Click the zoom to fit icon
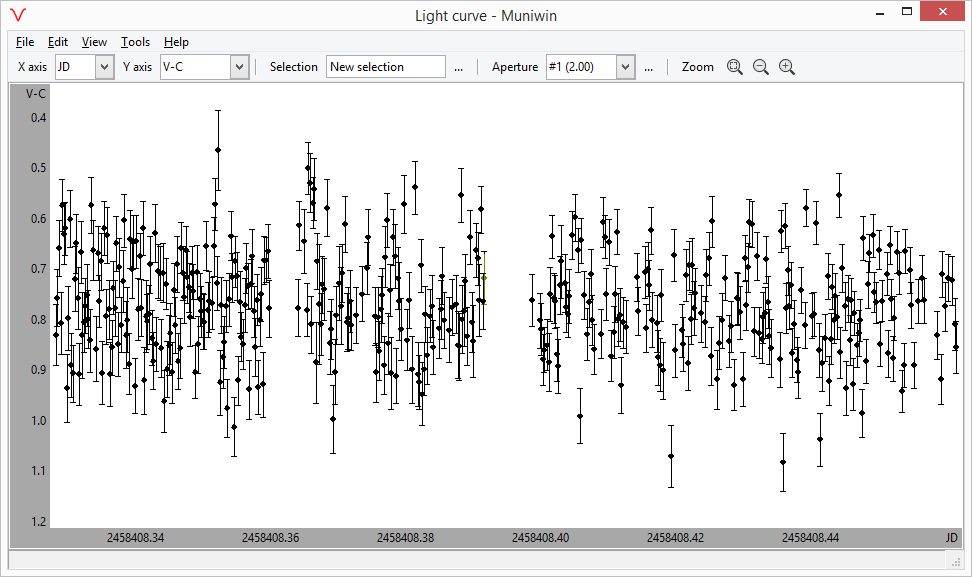This screenshot has height=577, width=972. coord(735,67)
